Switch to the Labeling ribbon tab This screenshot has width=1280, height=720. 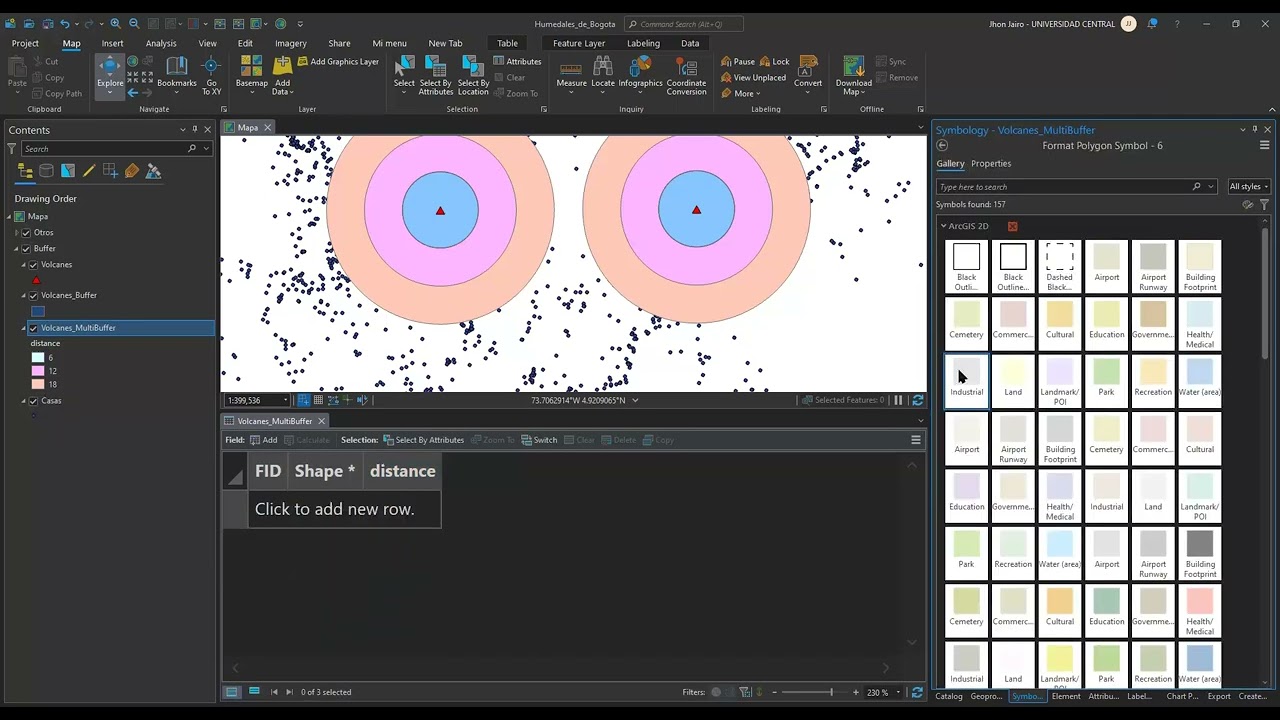point(643,43)
